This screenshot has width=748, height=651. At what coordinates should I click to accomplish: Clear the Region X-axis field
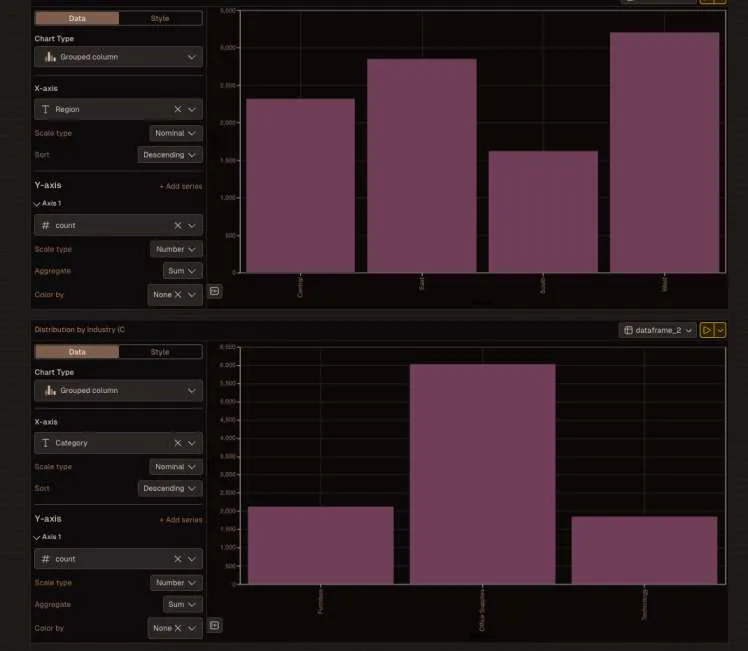coord(178,109)
